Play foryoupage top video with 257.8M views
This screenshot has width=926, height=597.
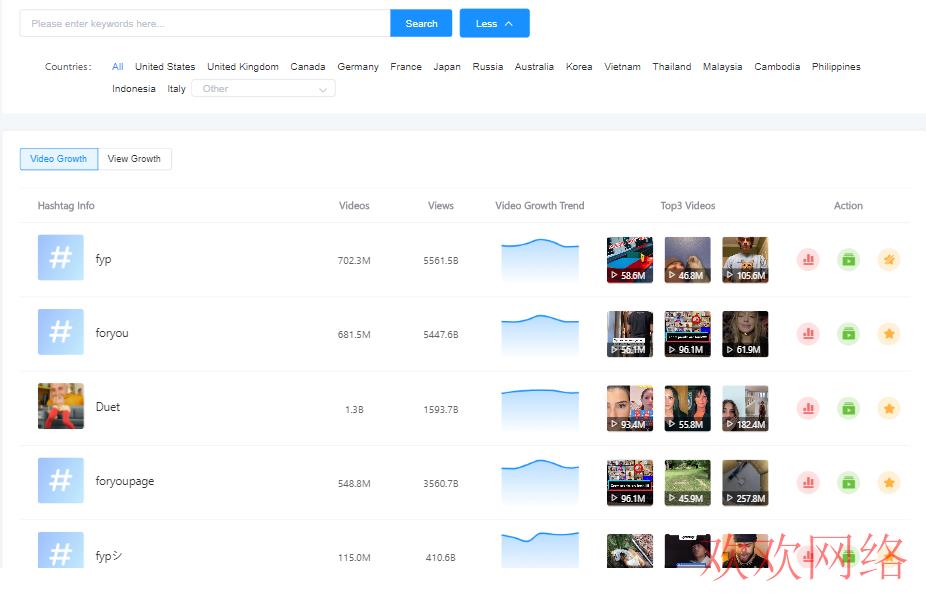745,483
